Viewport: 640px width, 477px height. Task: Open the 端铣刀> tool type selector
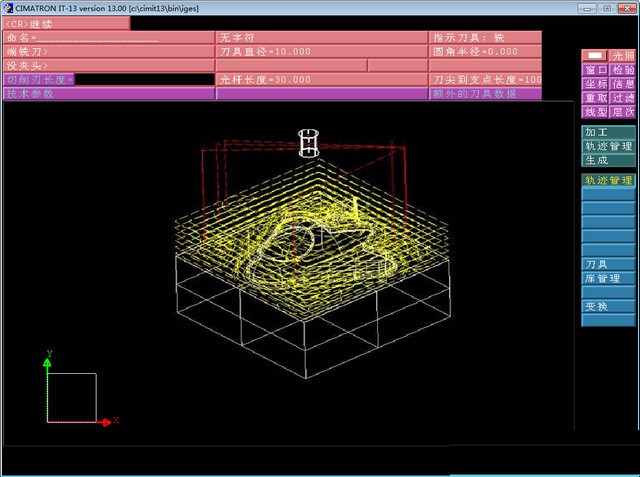(108, 51)
